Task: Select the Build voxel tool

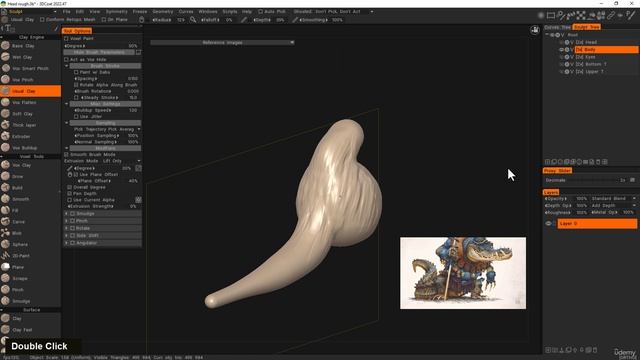Action: click(30, 188)
